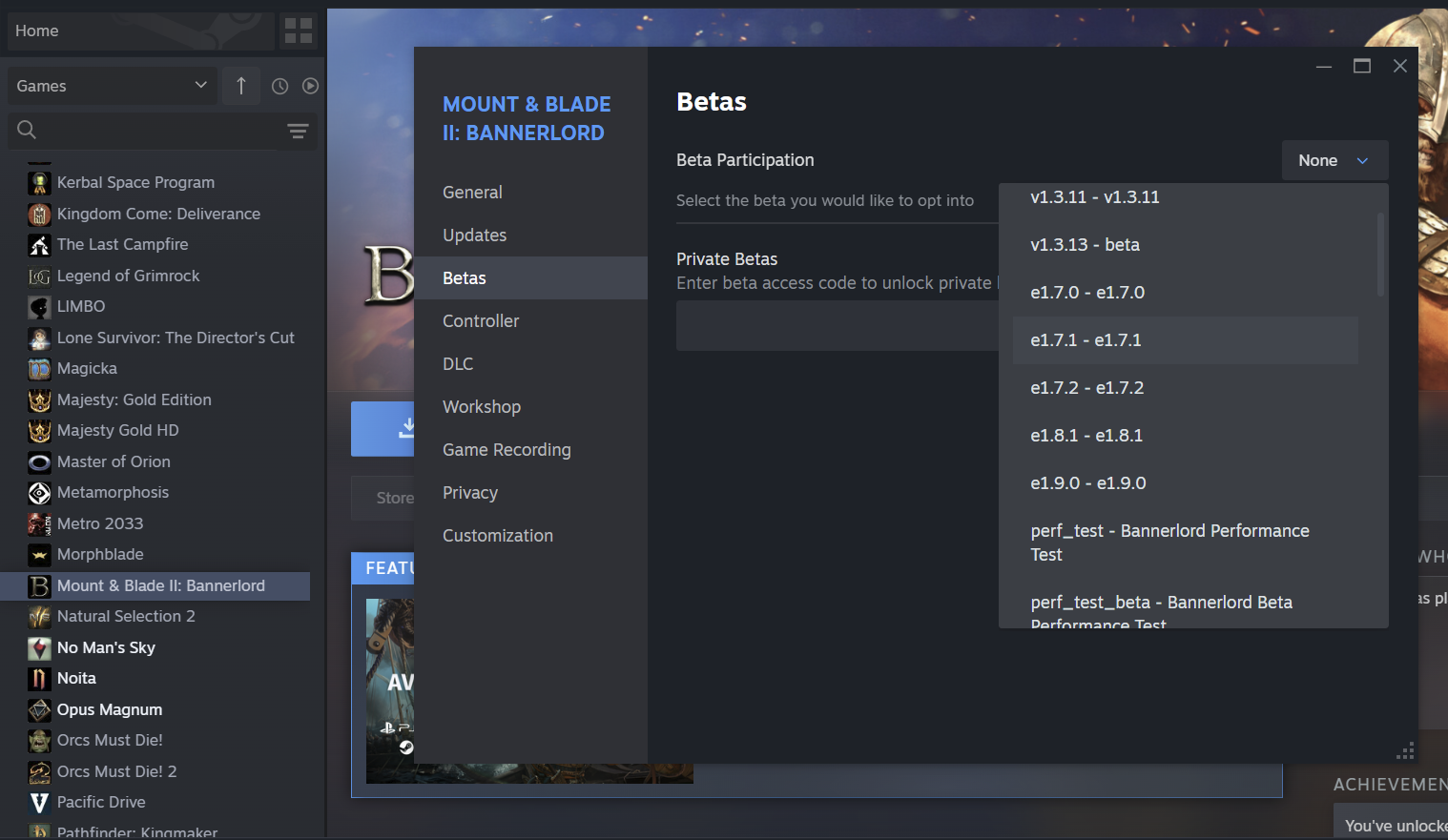
Task: Open the Customization properties tab
Action: tap(530, 536)
